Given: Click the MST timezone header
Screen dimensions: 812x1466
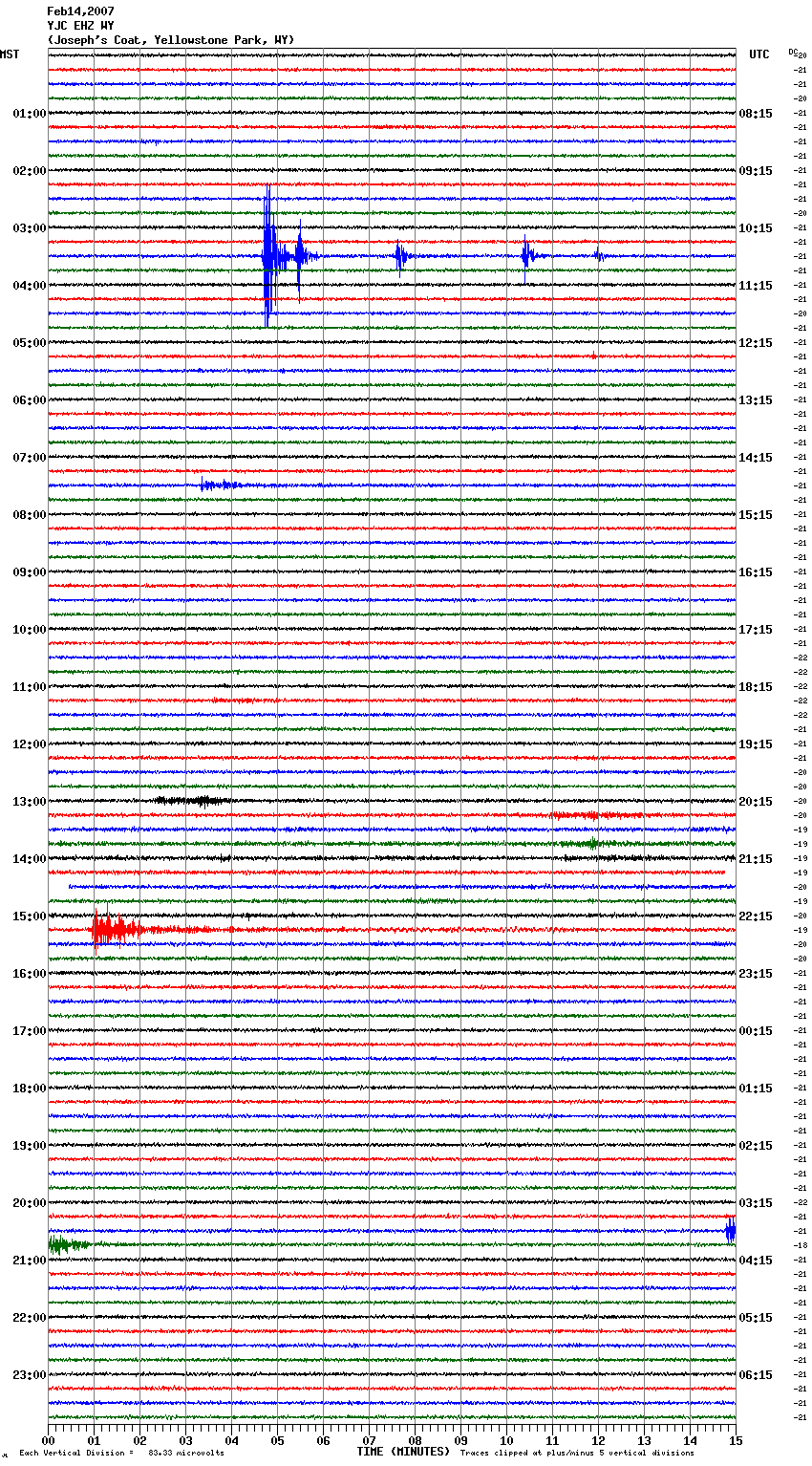Looking at the screenshot, I should pyautogui.click(x=10, y=54).
